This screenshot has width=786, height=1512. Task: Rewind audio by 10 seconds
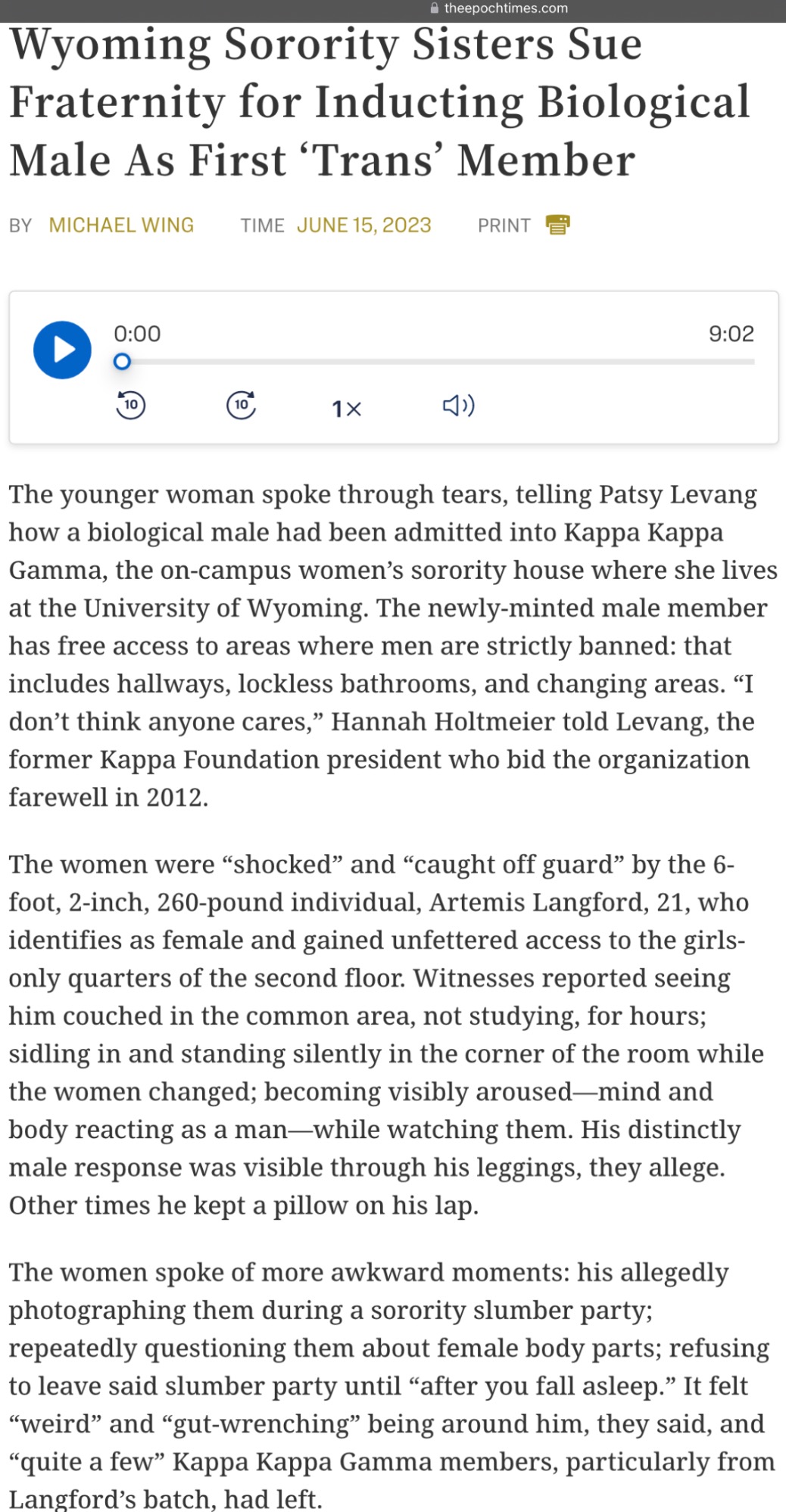pyautogui.click(x=130, y=405)
